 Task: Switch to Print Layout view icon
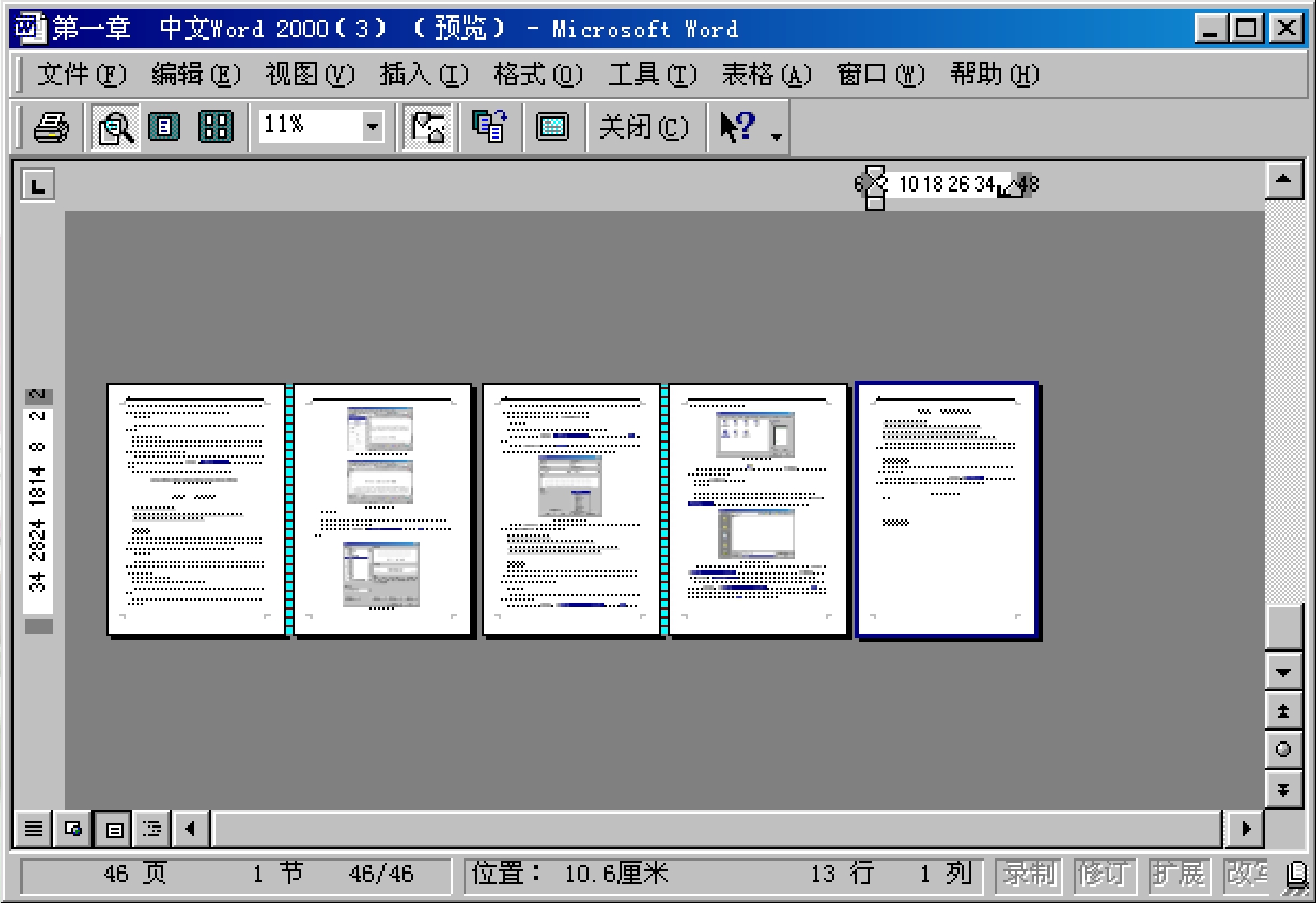tap(113, 829)
